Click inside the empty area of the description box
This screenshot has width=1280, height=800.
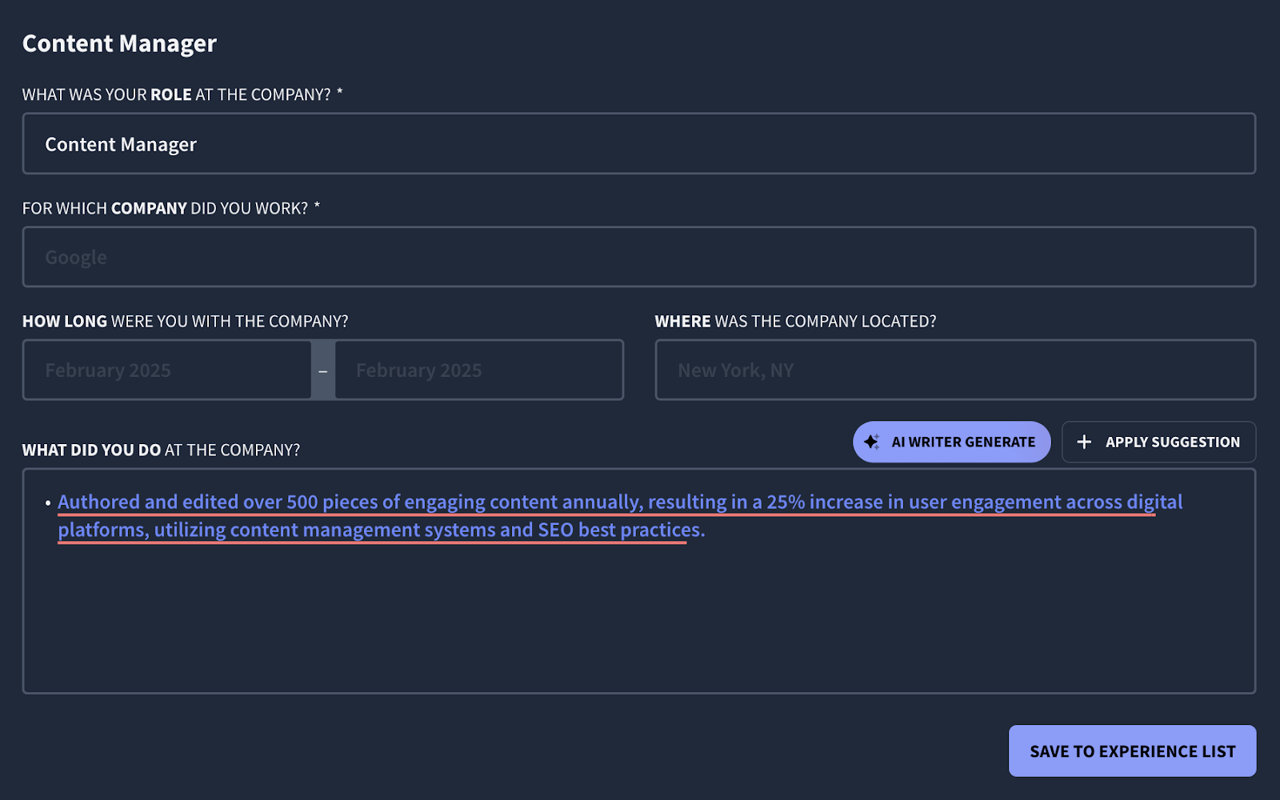pyautogui.click(x=639, y=620)
